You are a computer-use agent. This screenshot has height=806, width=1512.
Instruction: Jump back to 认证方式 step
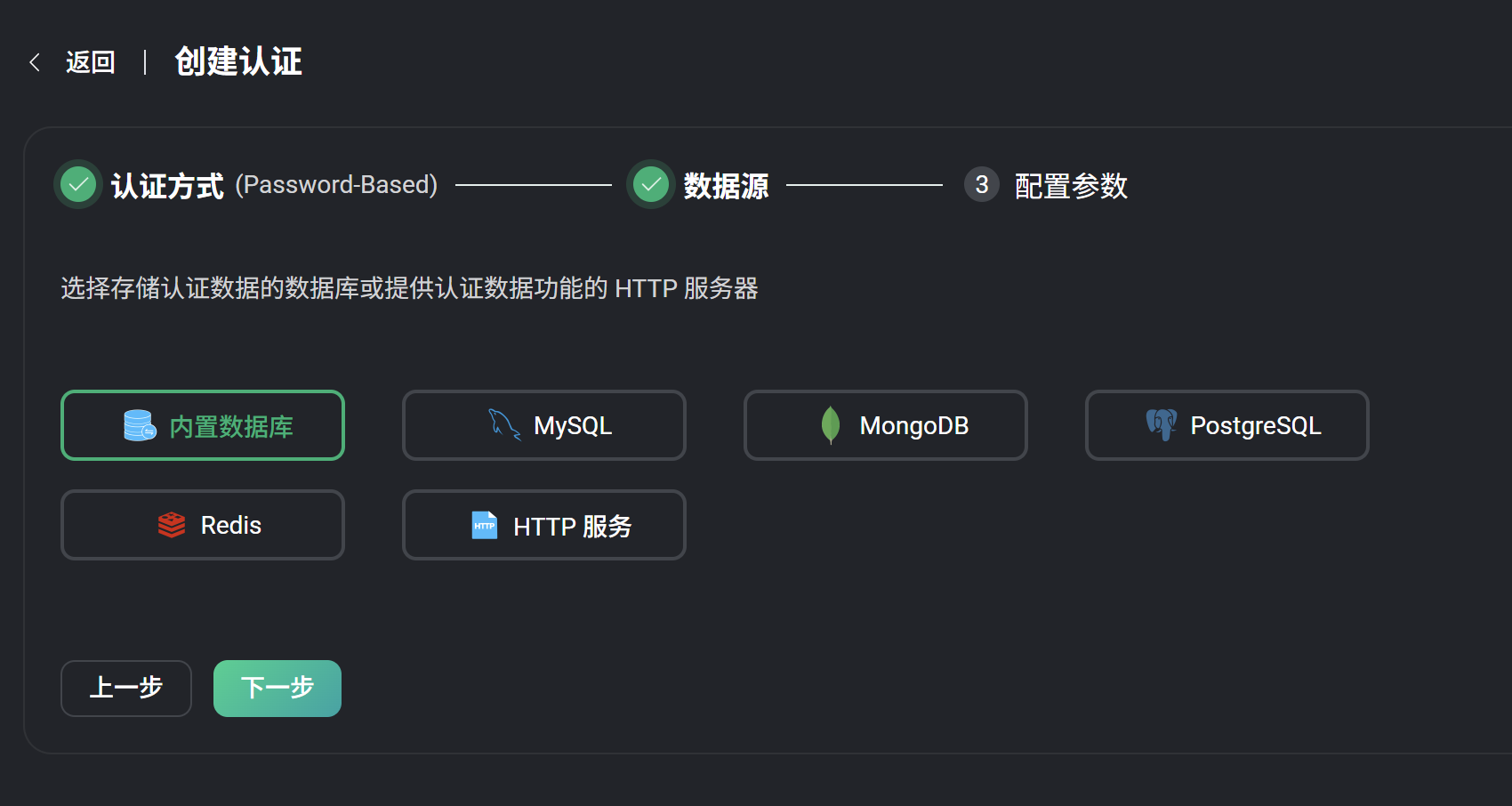[167, 185]
